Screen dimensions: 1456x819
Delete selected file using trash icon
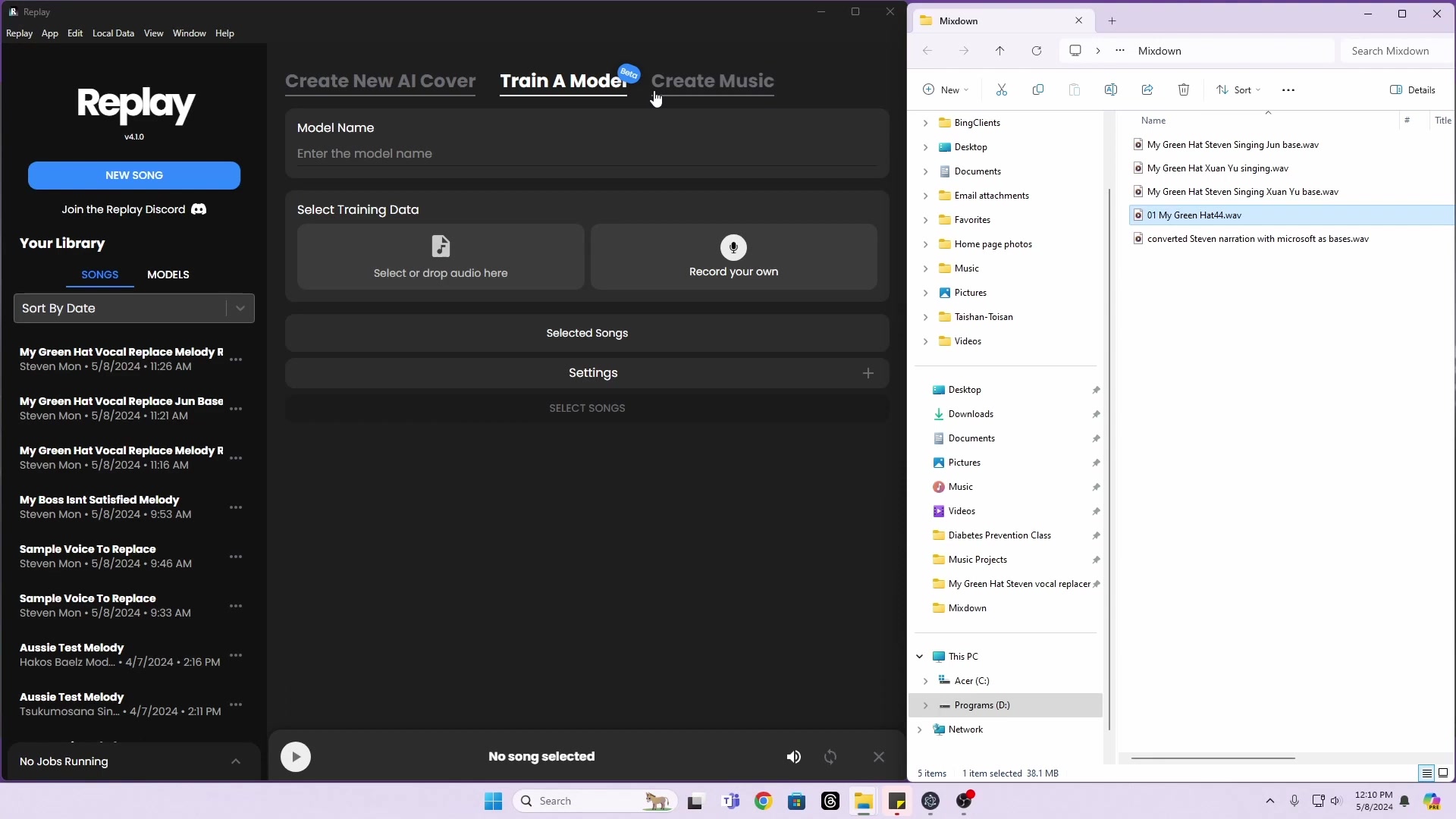coord(1183,89)
